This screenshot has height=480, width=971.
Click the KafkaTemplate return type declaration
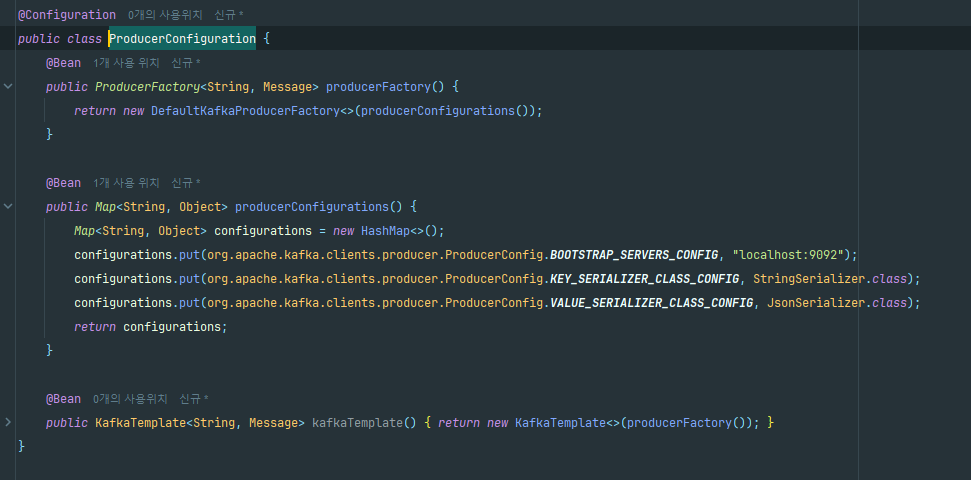coord(141,422)
